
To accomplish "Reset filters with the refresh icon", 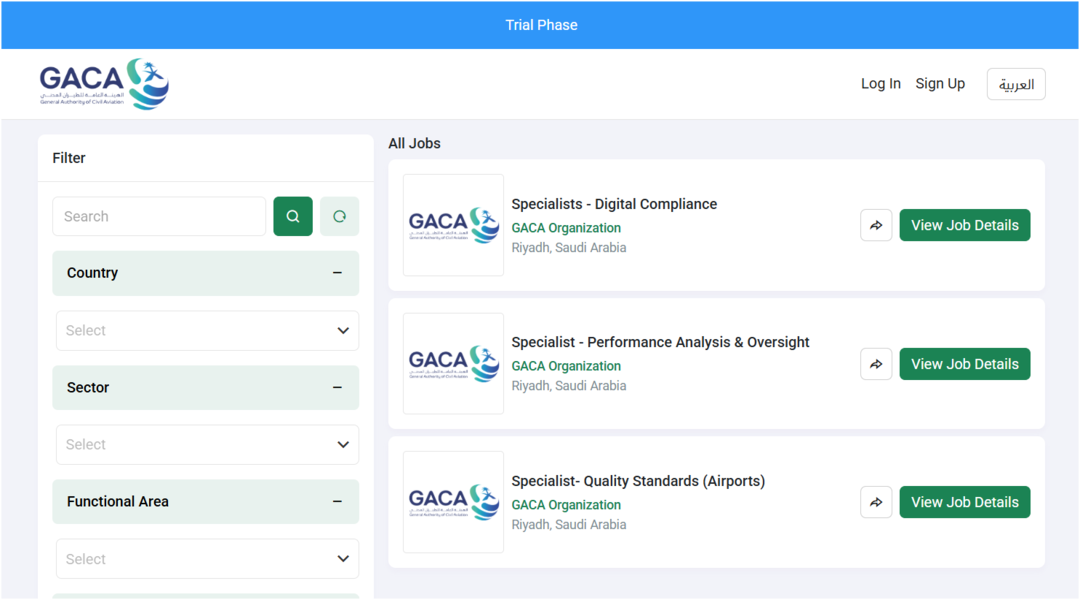I will coord(340,216).
